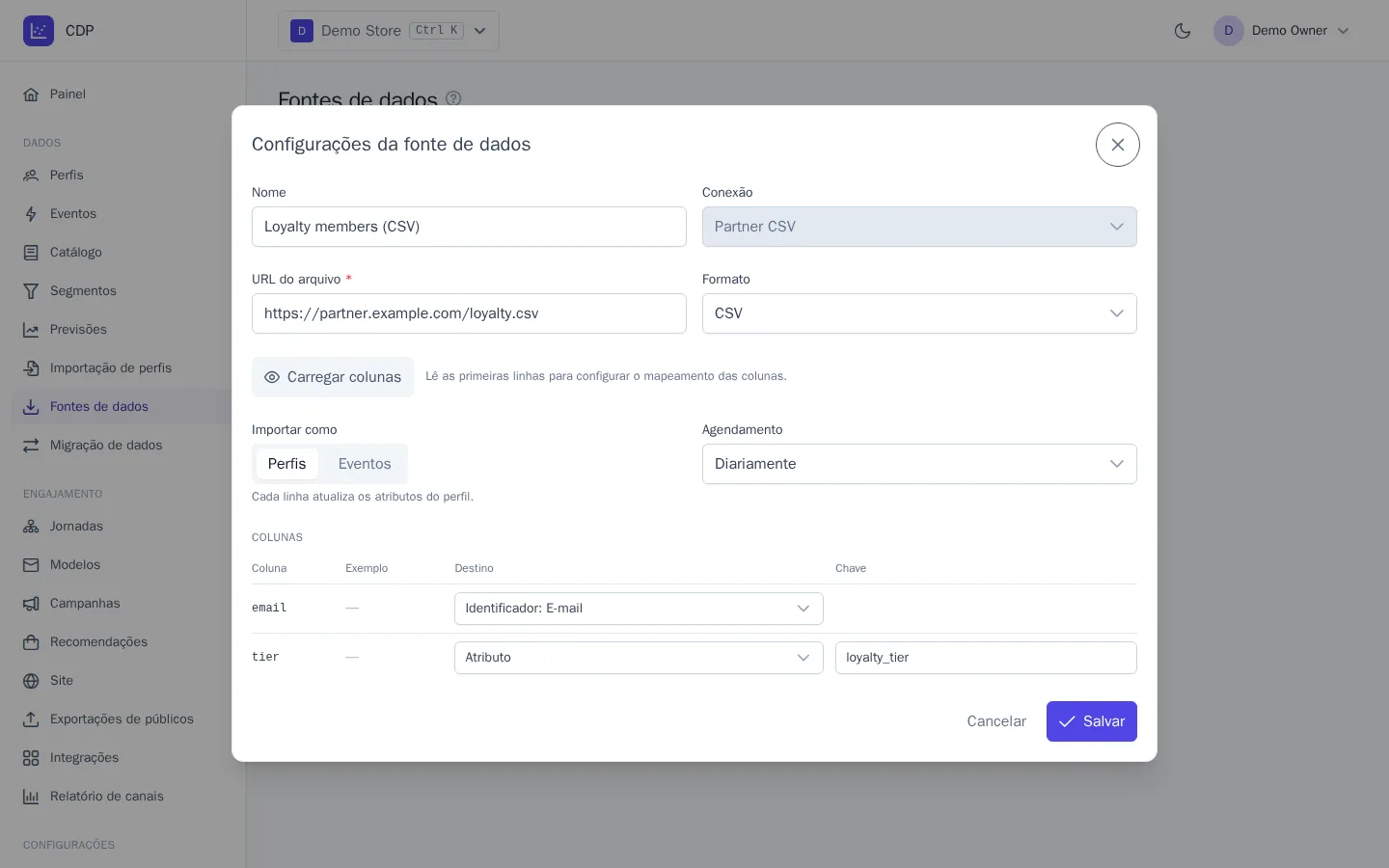Viewport: 1389px width, 868px height.
Task: Click the Carregar colunas button
Action: (333, 377)
